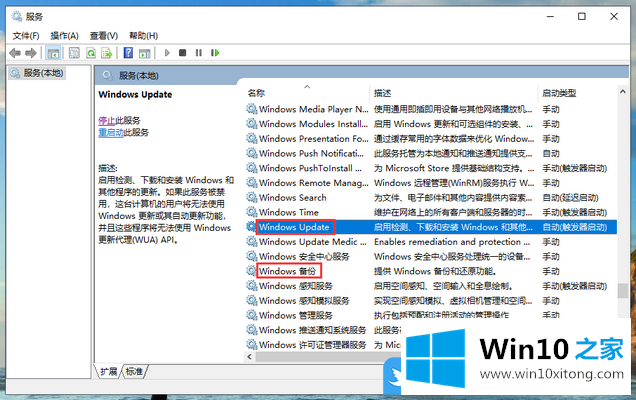Select the Windows 推送通知系统服务 row
Viewport: 636px width, 400px height.
point(323,330)
